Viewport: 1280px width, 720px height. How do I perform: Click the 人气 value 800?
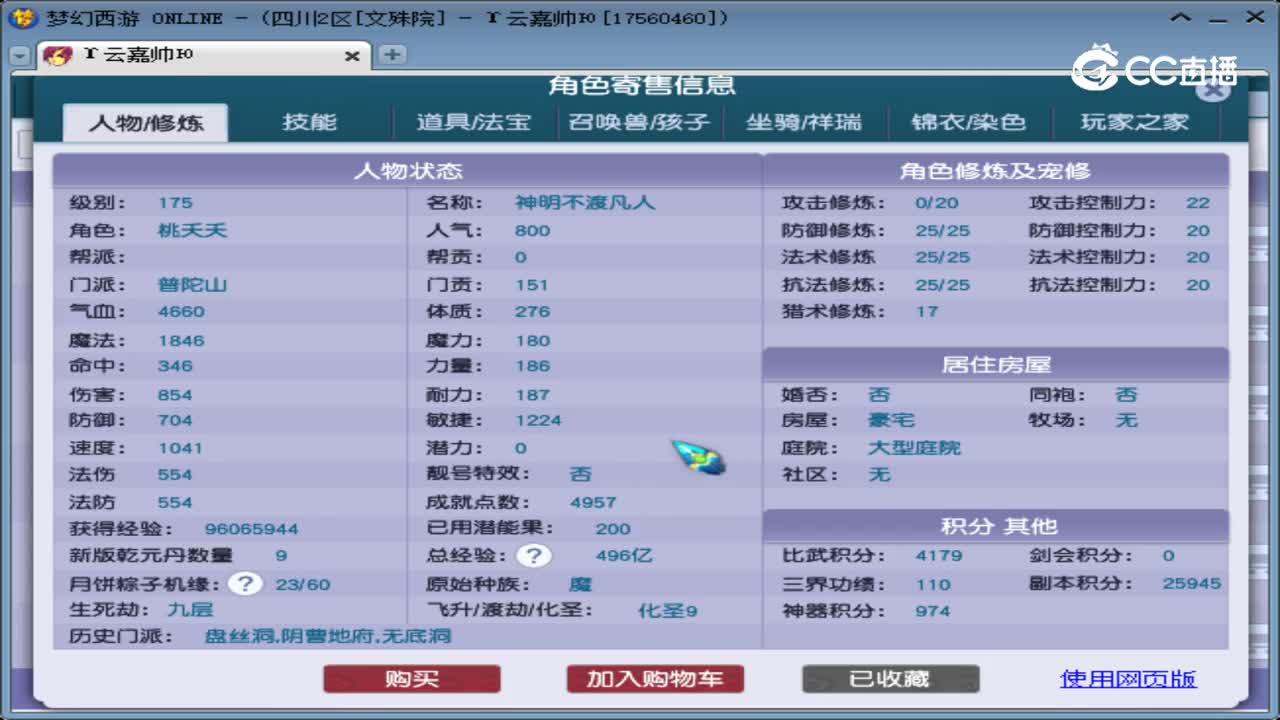533,231
